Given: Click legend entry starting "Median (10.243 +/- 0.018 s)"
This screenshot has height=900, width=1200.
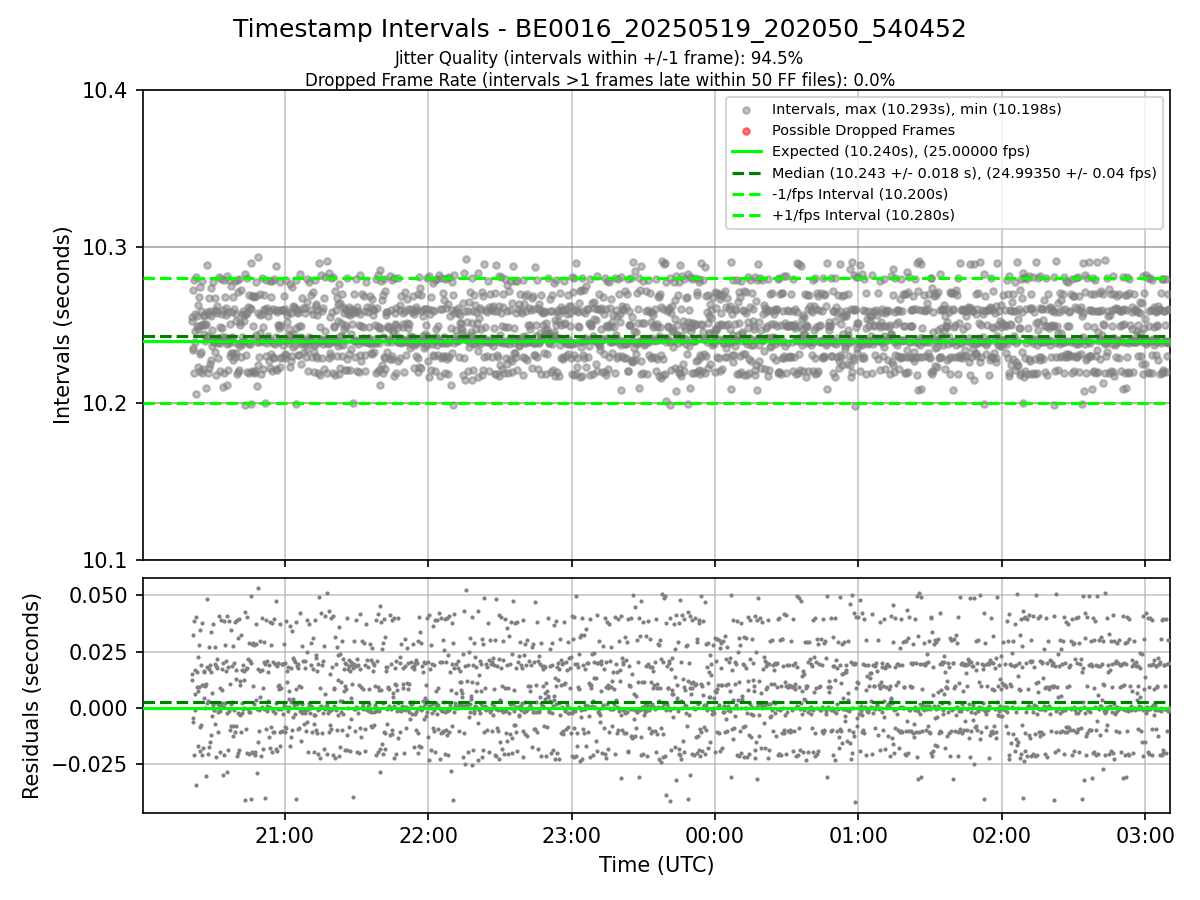Looking at the screenshot, I should 965,173.
